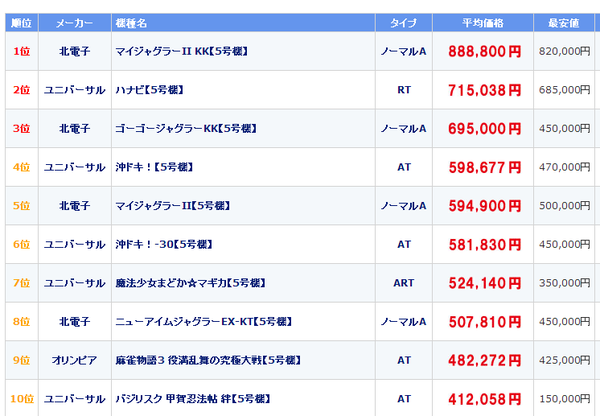Click average price 581,830円

click(x=484, y=245)
